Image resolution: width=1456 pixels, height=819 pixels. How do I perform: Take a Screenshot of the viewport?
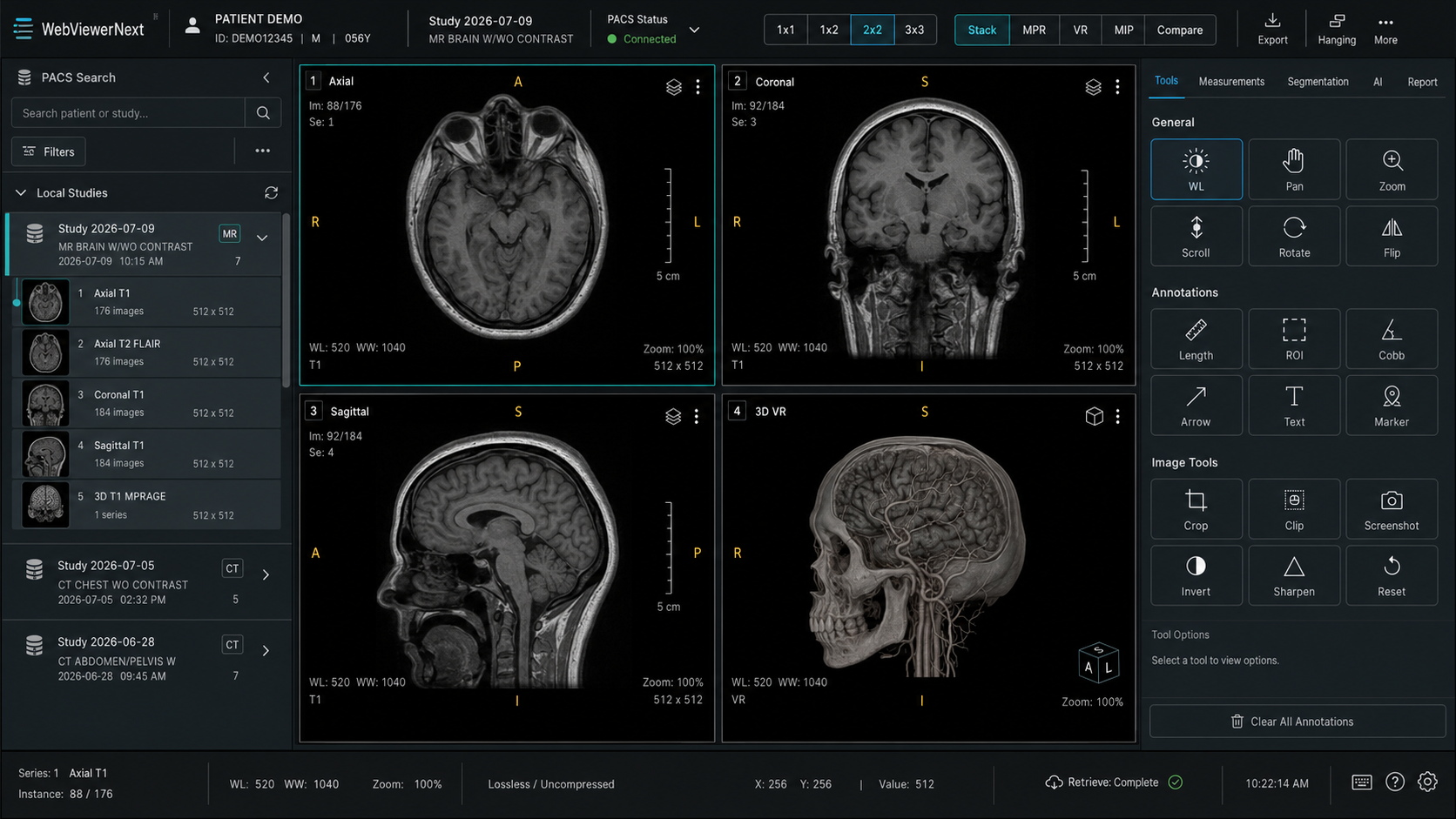(x=1392, y=508)
